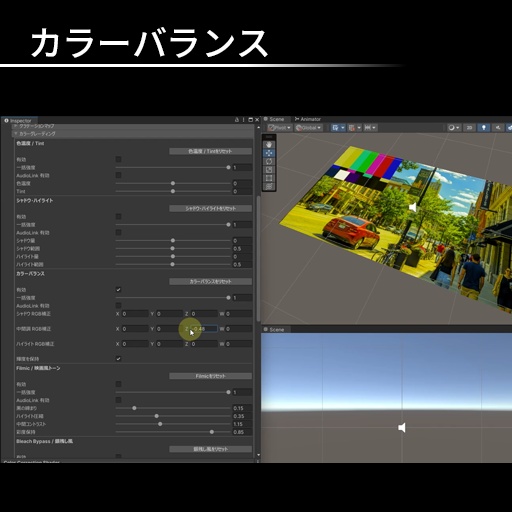Click the shaded draw mode sphere icon
This screenshot has width=512, height=512.
coord(451,128)
